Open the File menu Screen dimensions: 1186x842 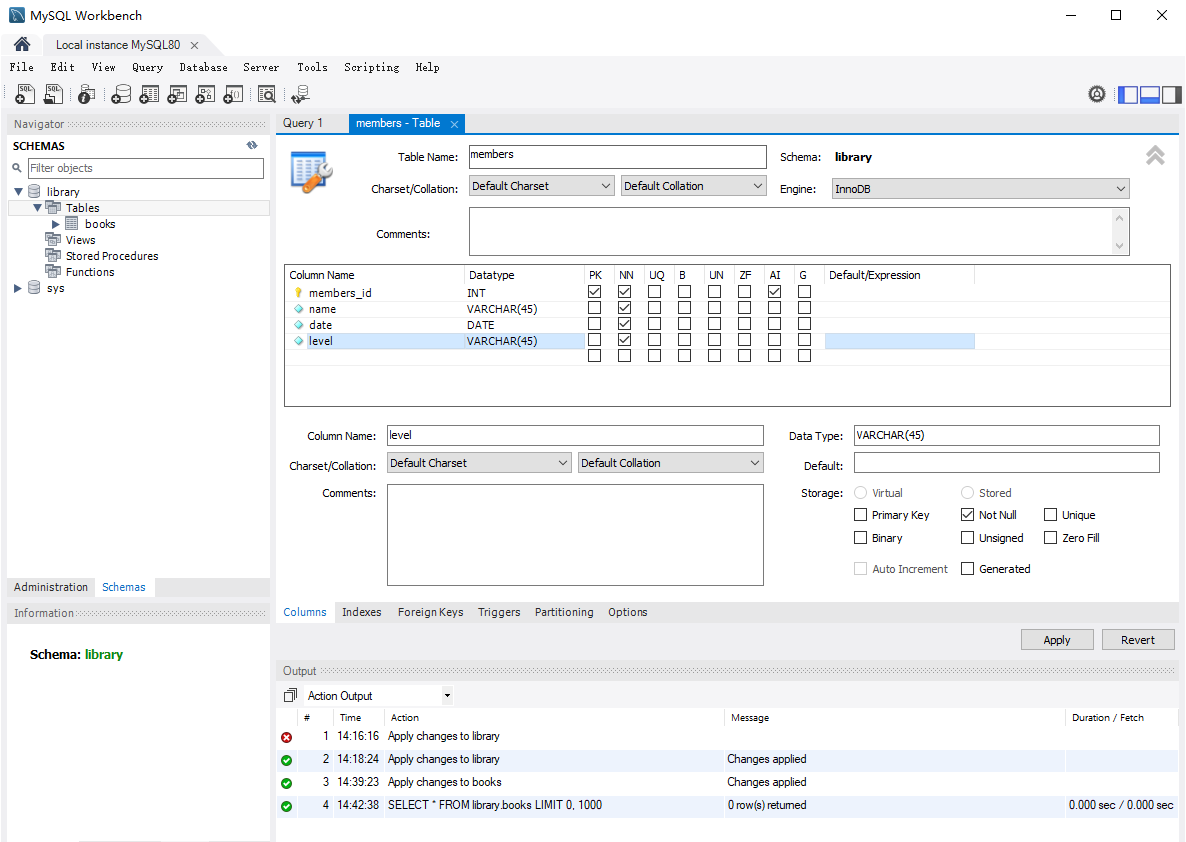[x=21, y=67]
